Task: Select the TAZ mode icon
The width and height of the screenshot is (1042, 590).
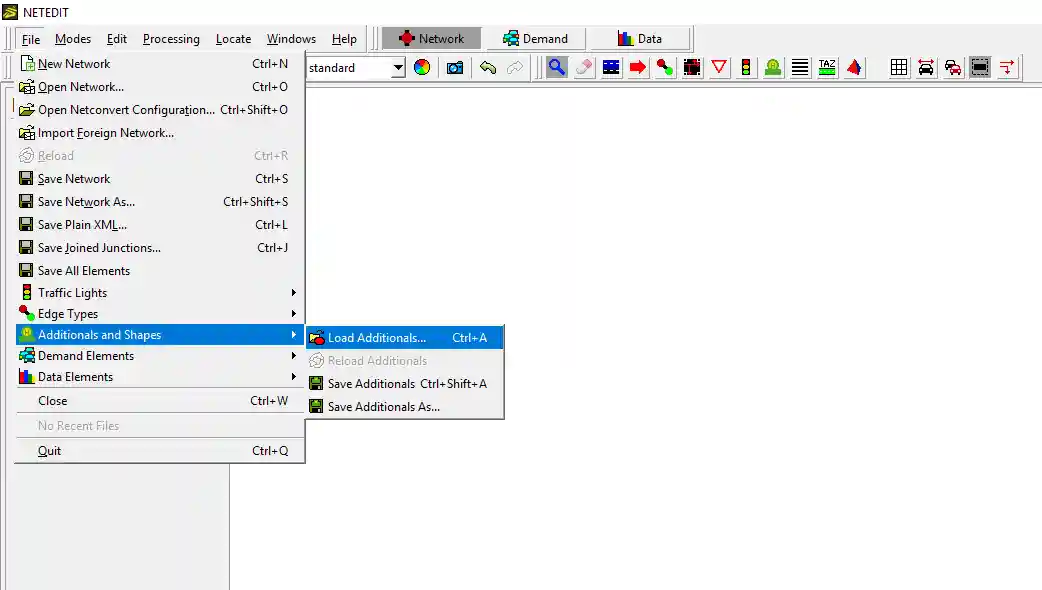Action: (827, 67)
